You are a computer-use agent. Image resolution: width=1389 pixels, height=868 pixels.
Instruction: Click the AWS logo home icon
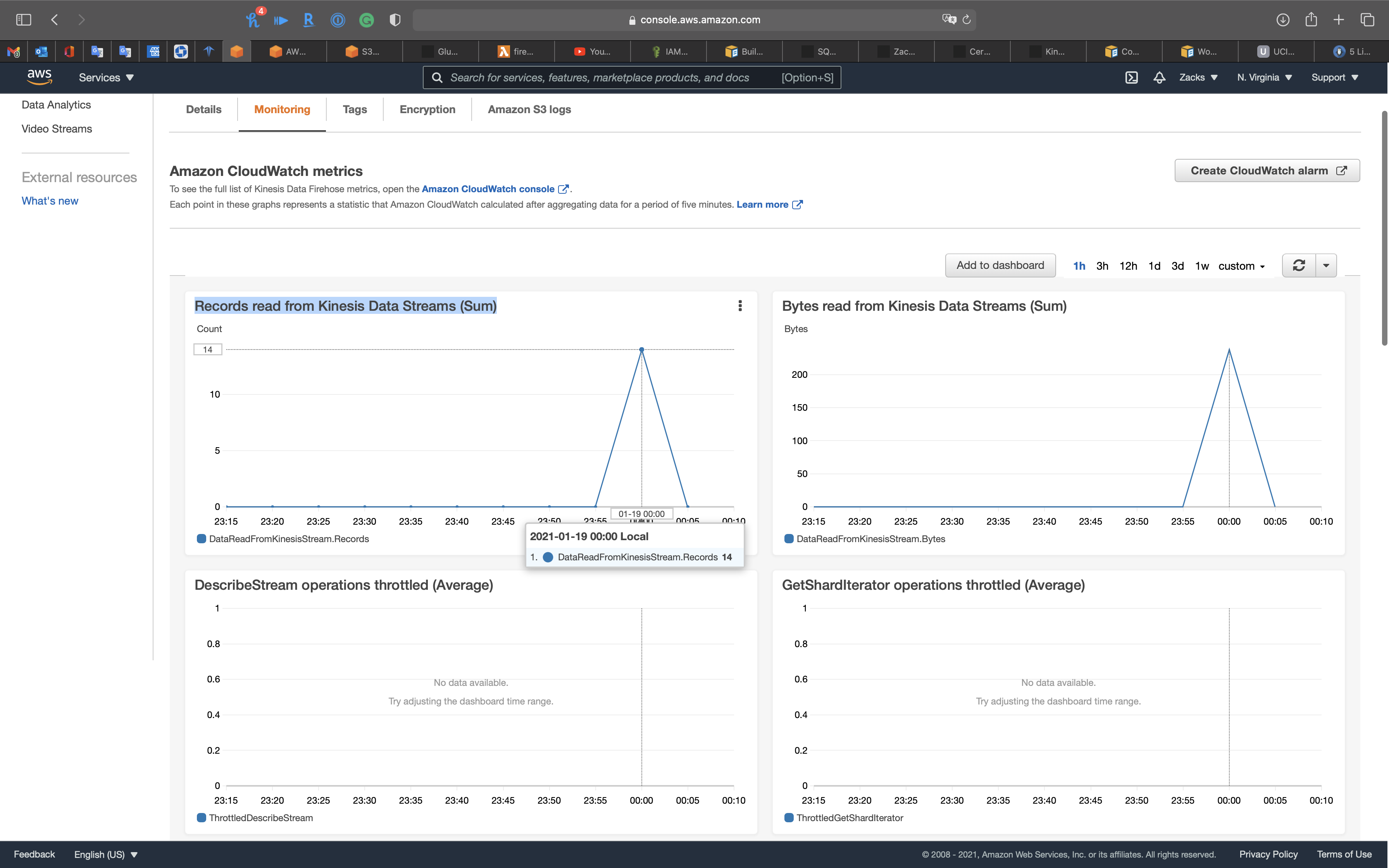[x=39, y=77]
